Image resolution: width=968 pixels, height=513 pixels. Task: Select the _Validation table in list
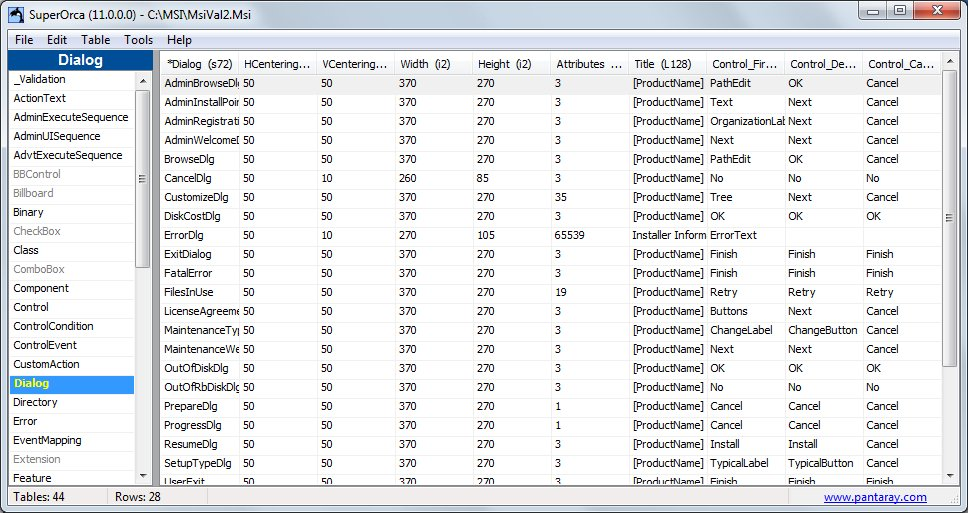click(x=72, y=80)
